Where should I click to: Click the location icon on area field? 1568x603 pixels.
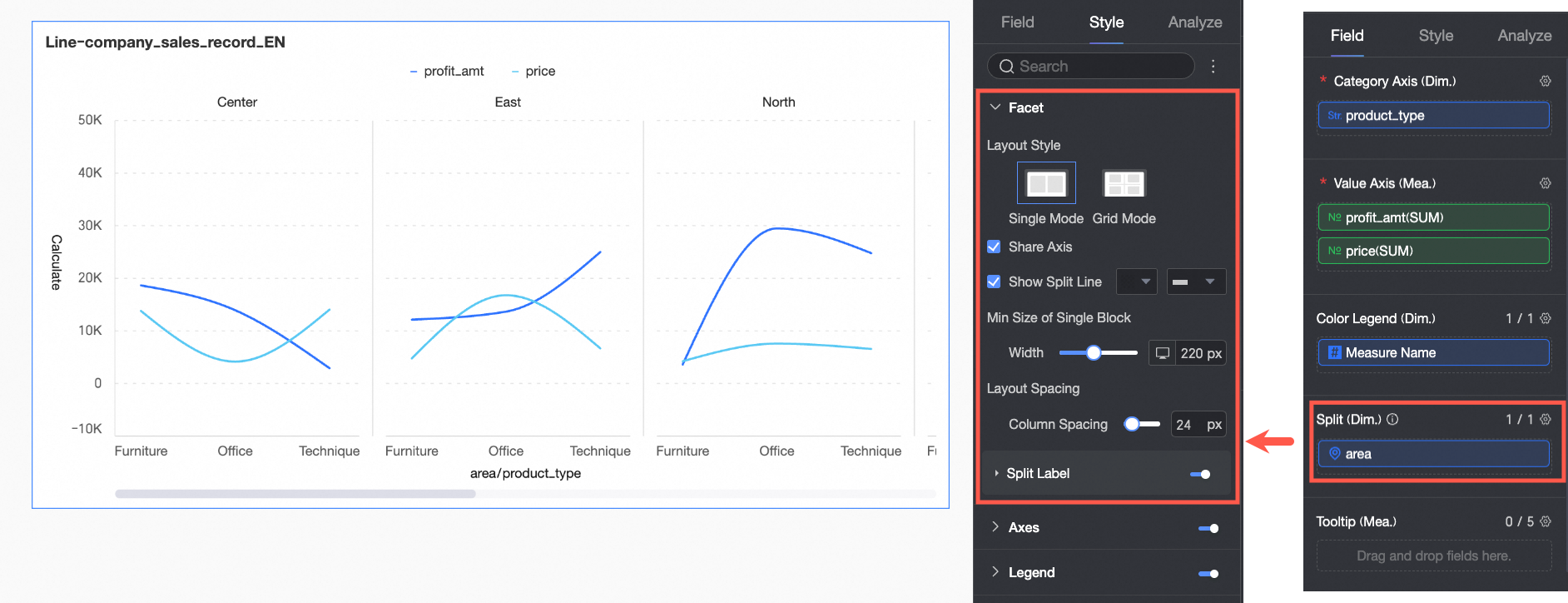(1334, 454)
